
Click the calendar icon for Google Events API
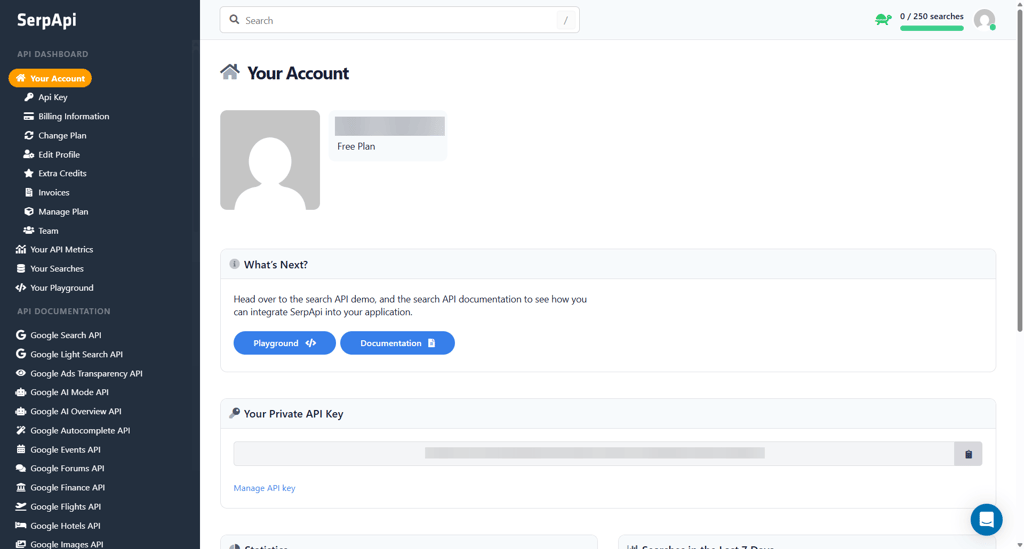tap(21, 449)
